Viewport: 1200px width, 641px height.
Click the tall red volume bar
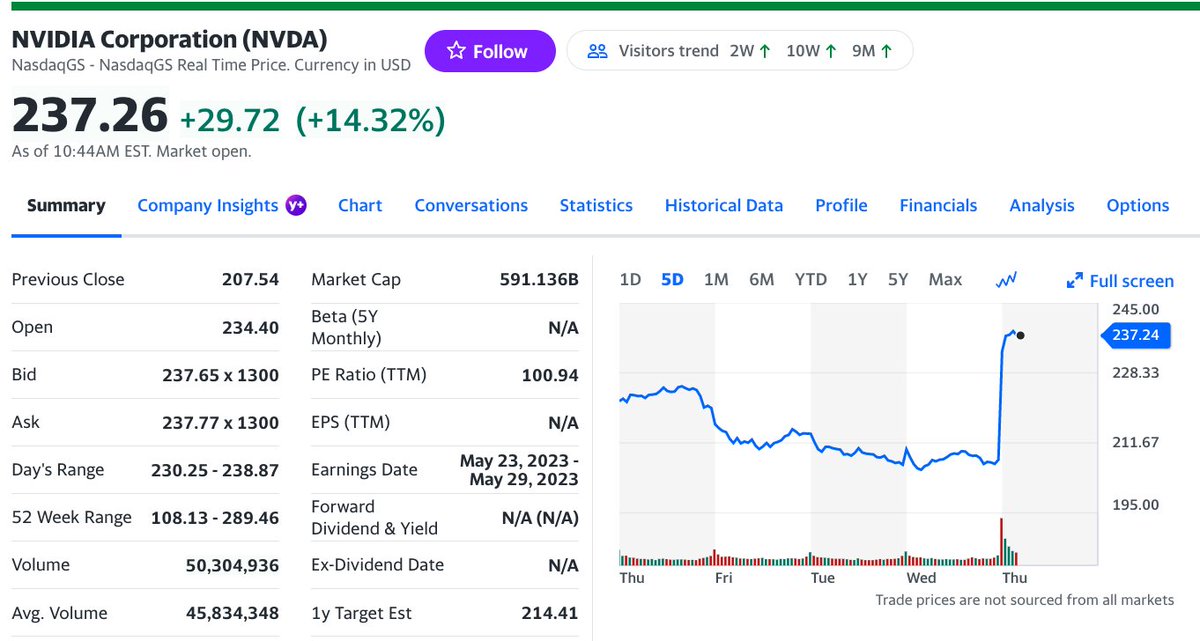click(1001, 542)
